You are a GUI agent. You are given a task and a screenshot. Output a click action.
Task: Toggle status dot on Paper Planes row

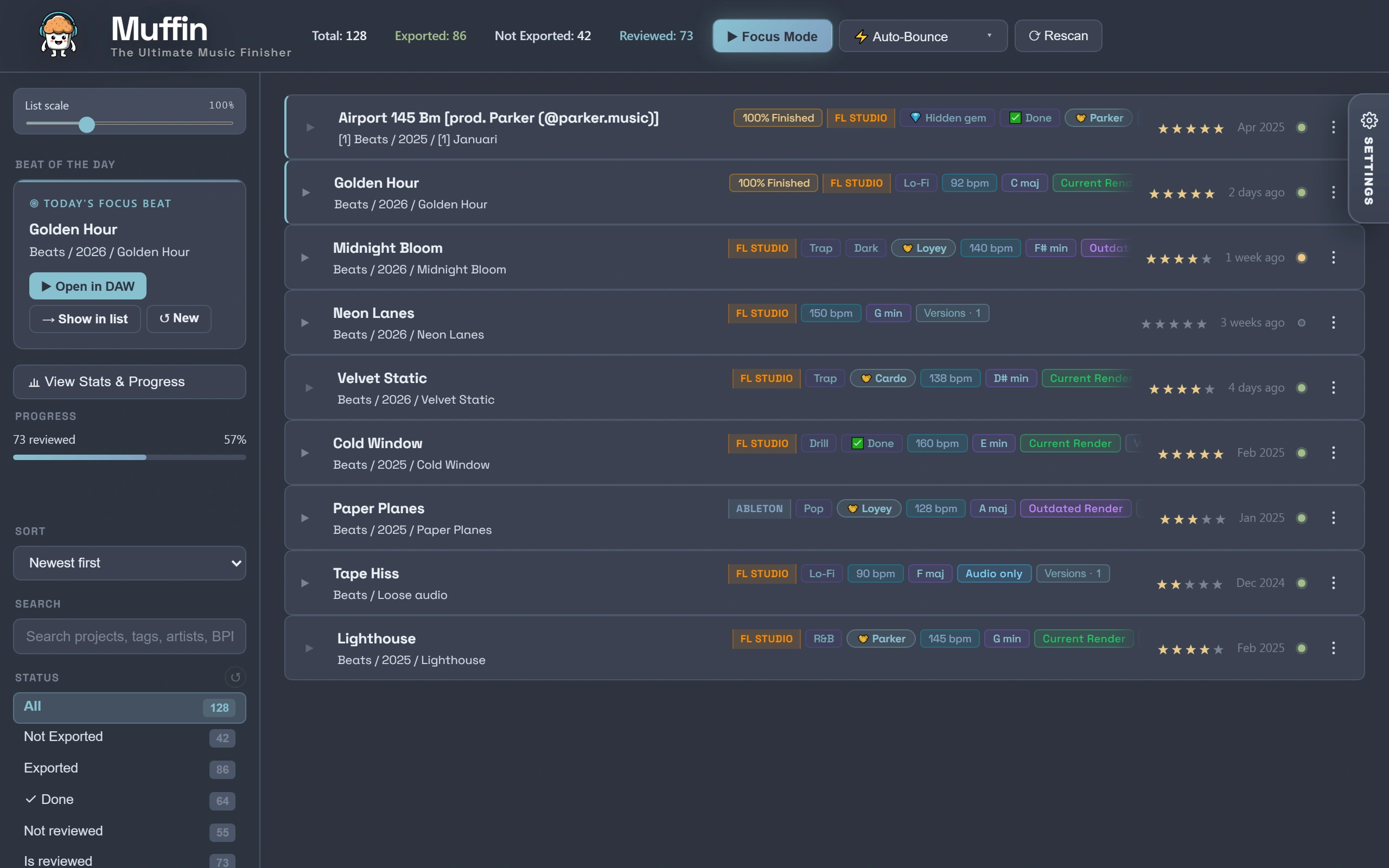(1302, 518)
